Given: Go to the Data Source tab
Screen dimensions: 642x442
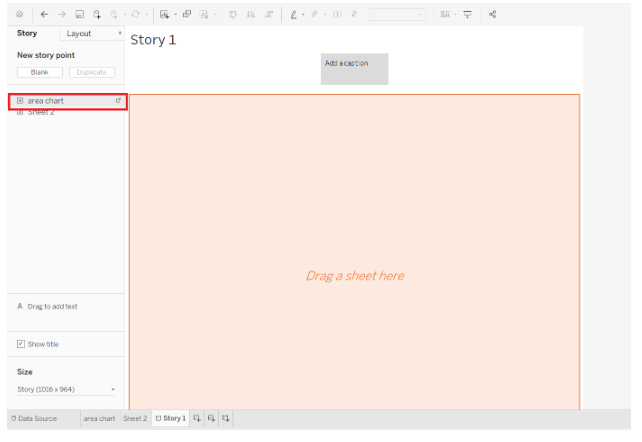Looking at the screenshot, I should pyautogui.click(x=35, y=418).
